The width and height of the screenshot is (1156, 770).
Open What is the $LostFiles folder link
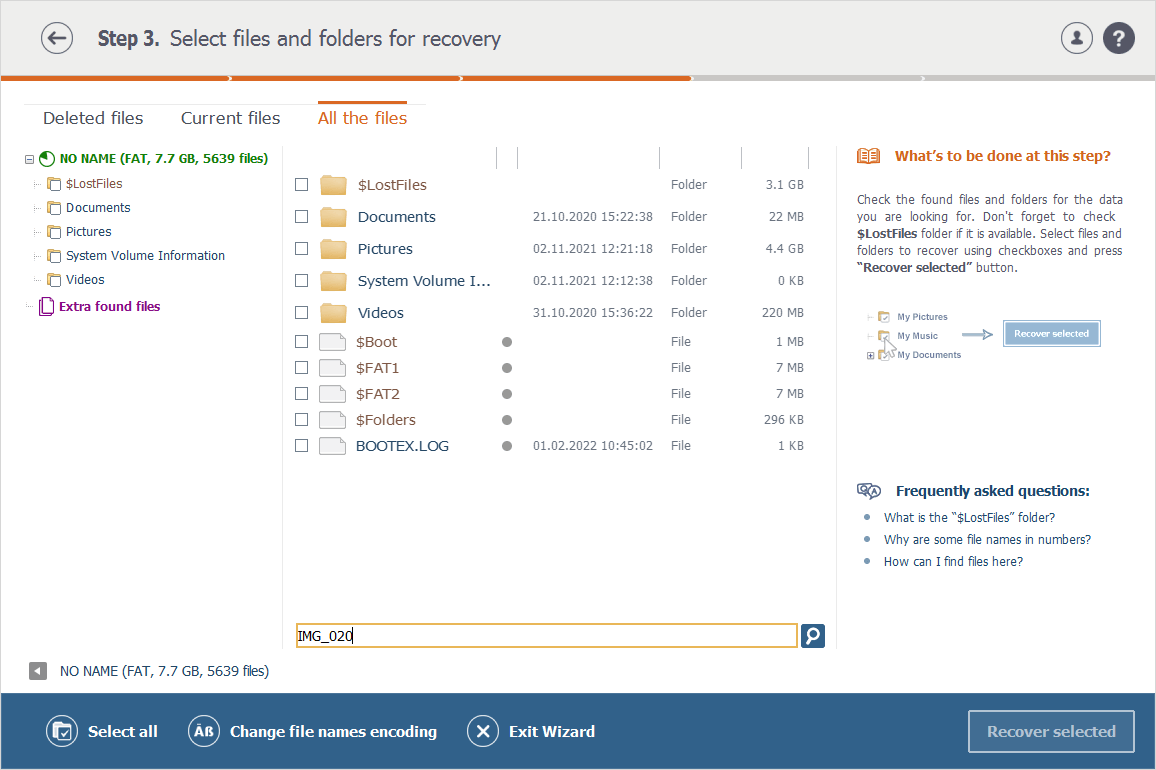click(969, 518)
